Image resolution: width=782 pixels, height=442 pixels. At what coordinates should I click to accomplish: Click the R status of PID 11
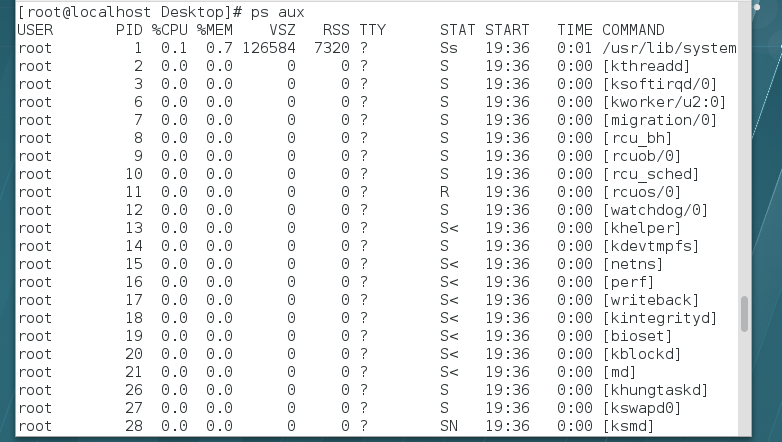444,192
